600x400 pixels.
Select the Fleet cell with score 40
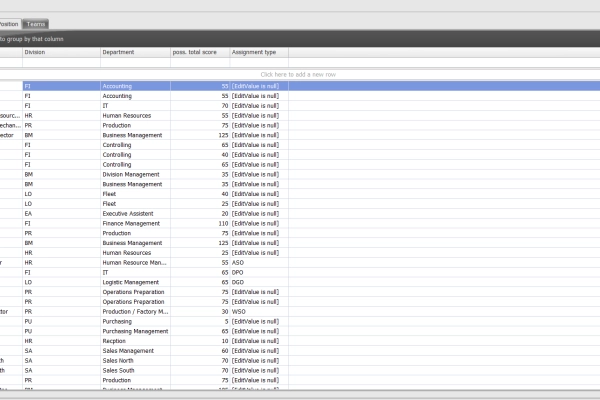135,194
